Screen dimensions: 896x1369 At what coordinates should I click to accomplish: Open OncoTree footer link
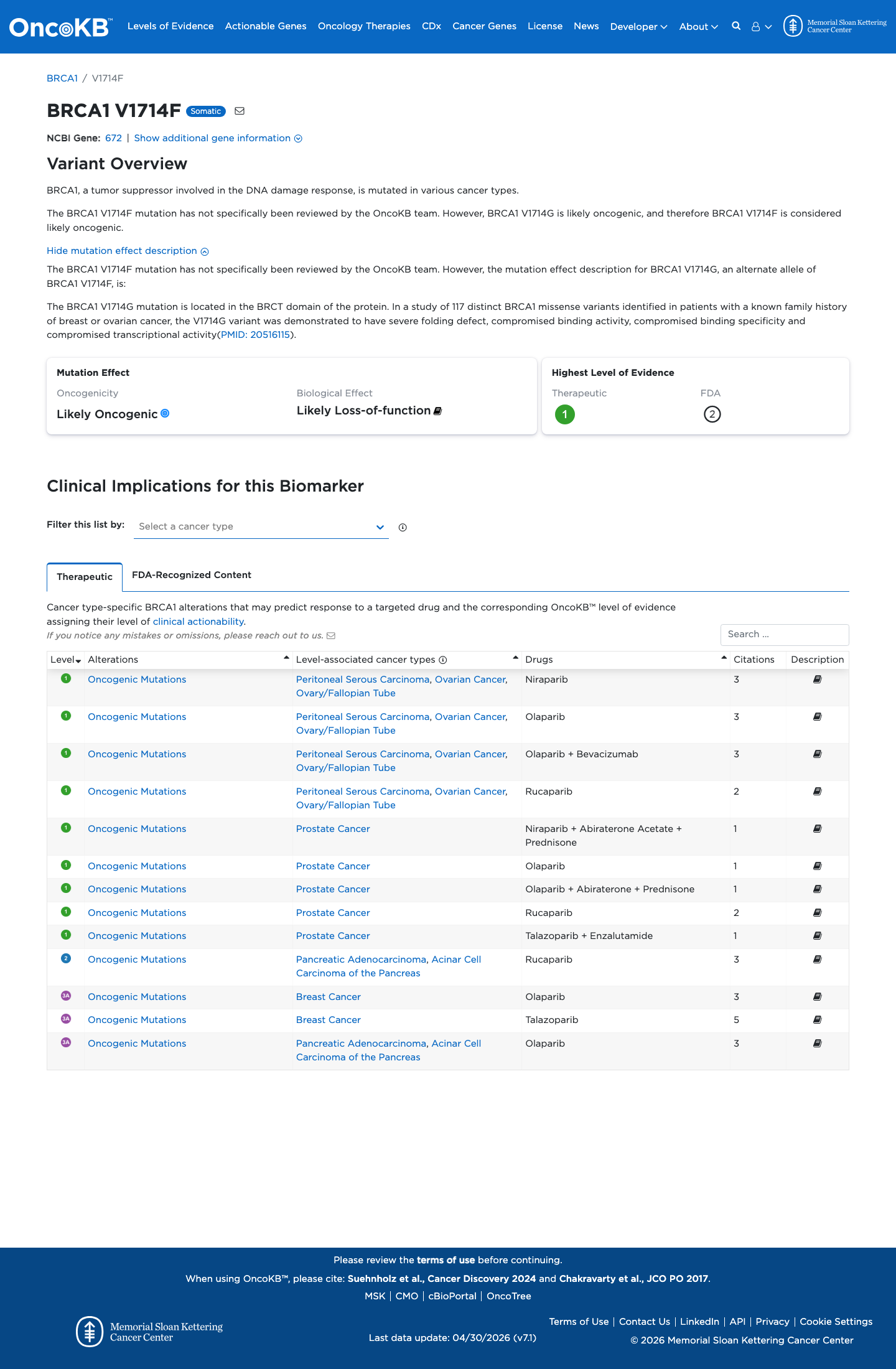pyautogui.click(x=509, y=1296)
